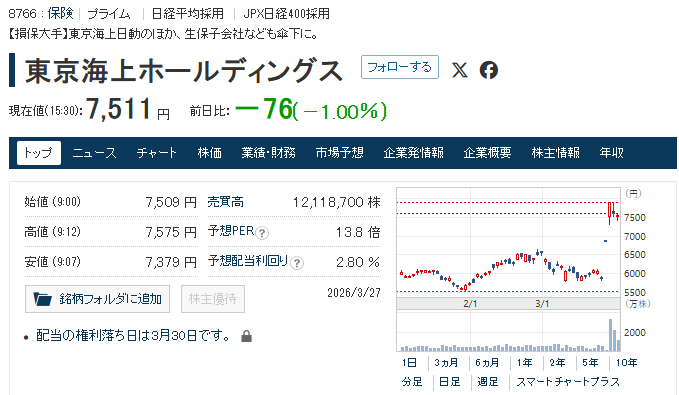The width and height of the screenshot is (679, 395).
Task: Click 高値 value 7,575 円
Action: (x=171, y=232)
